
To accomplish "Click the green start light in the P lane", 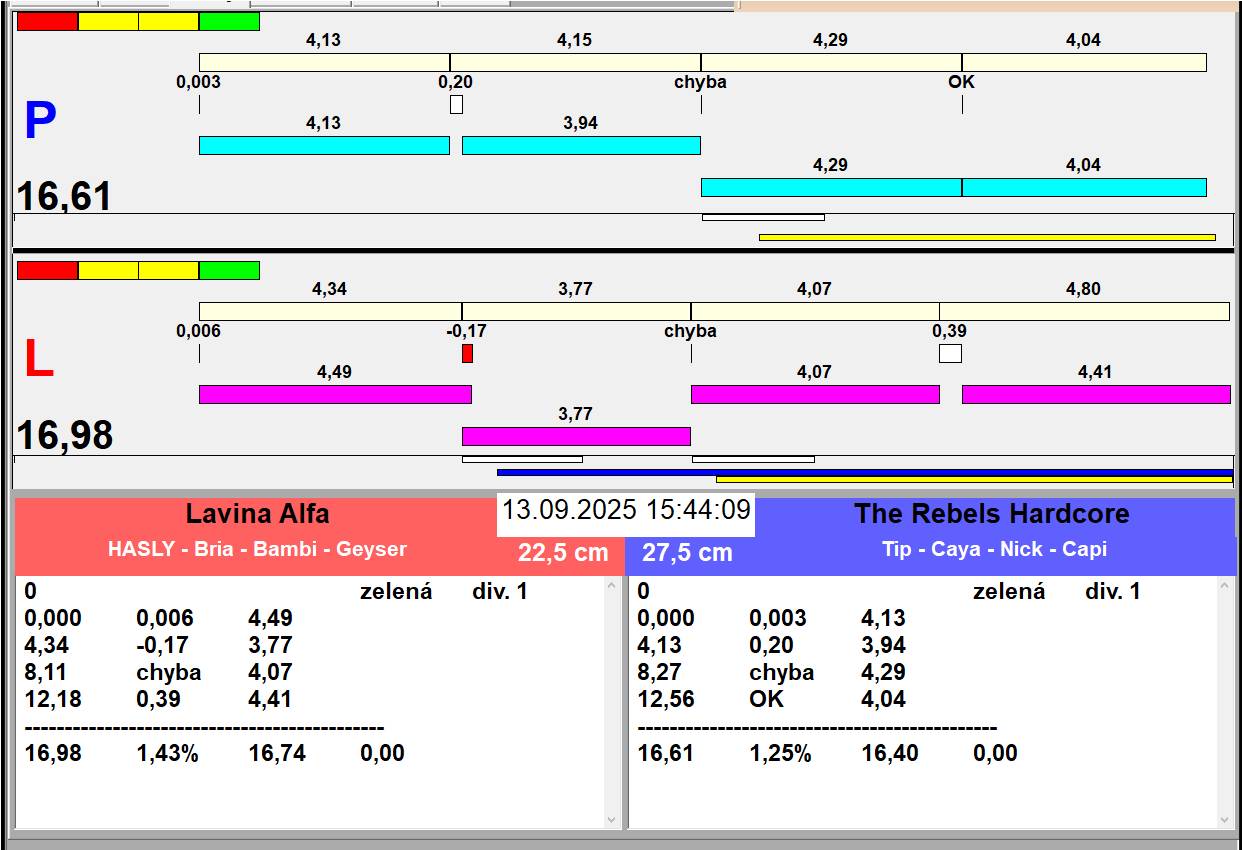I will (229, 21).
